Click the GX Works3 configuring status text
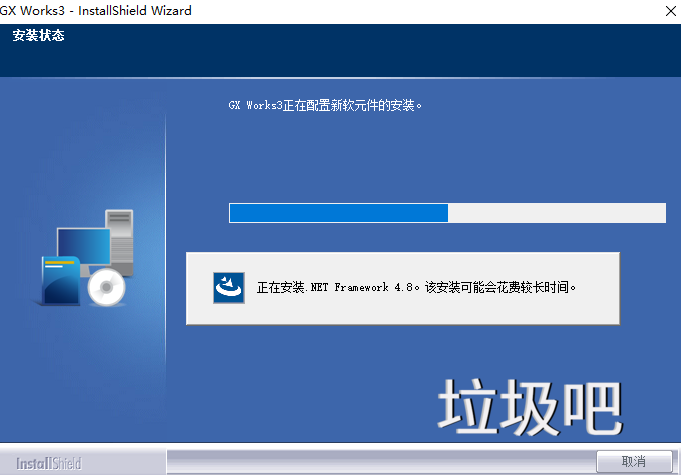 325,104
